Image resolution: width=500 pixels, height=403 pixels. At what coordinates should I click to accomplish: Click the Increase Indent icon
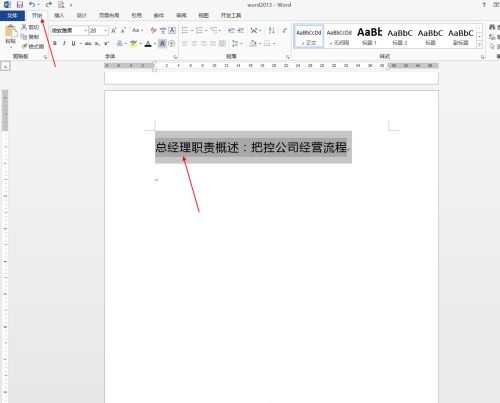(241, 31)
